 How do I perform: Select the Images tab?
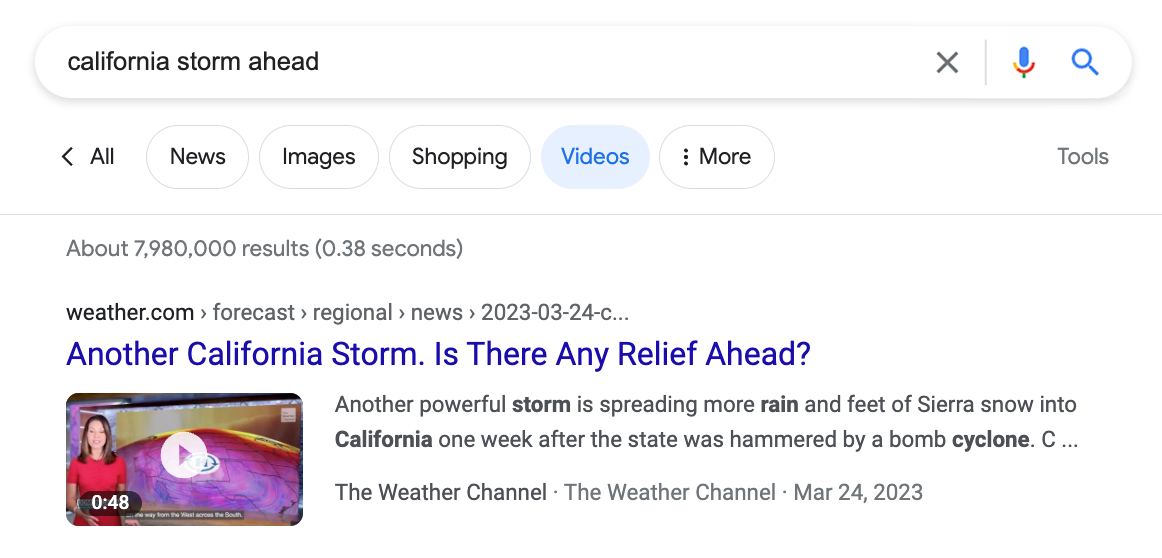click(x=318, y=157)
